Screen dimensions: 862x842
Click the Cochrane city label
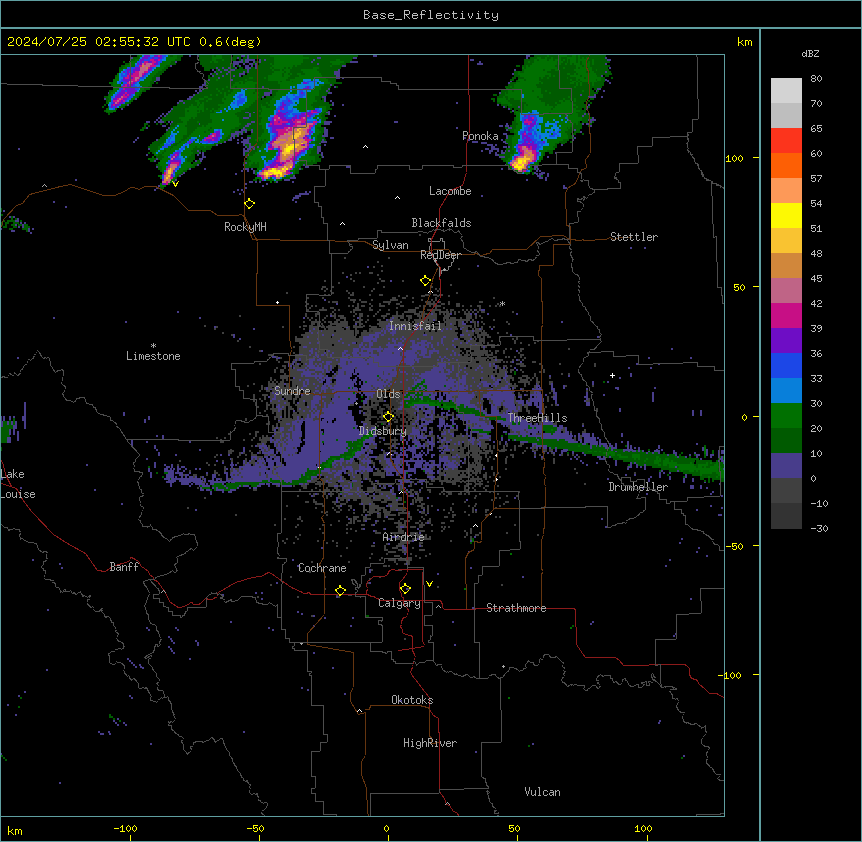pyautogui.click(x=322, y=568)
